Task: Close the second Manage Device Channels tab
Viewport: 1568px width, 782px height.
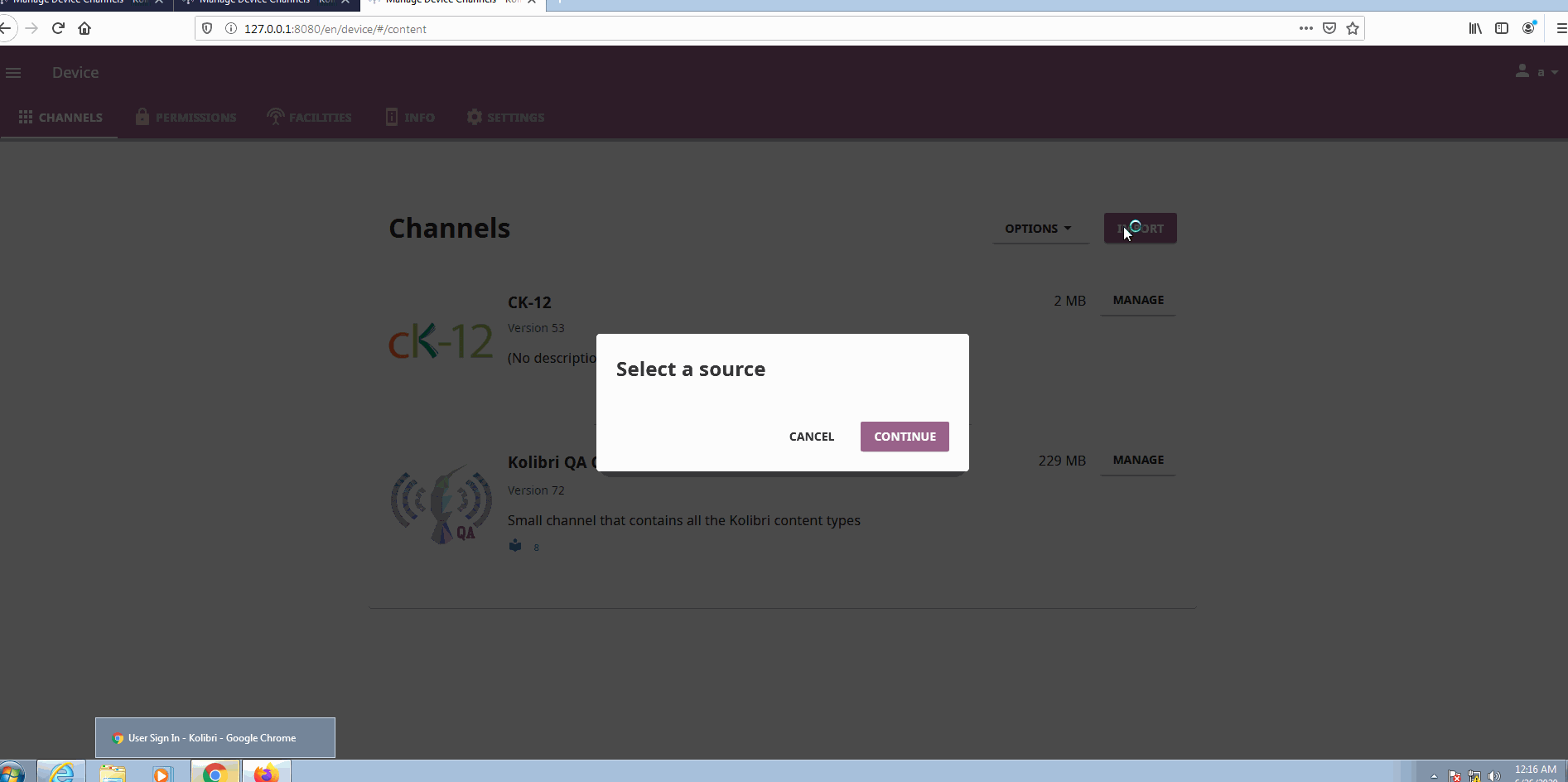Action: 345,2
